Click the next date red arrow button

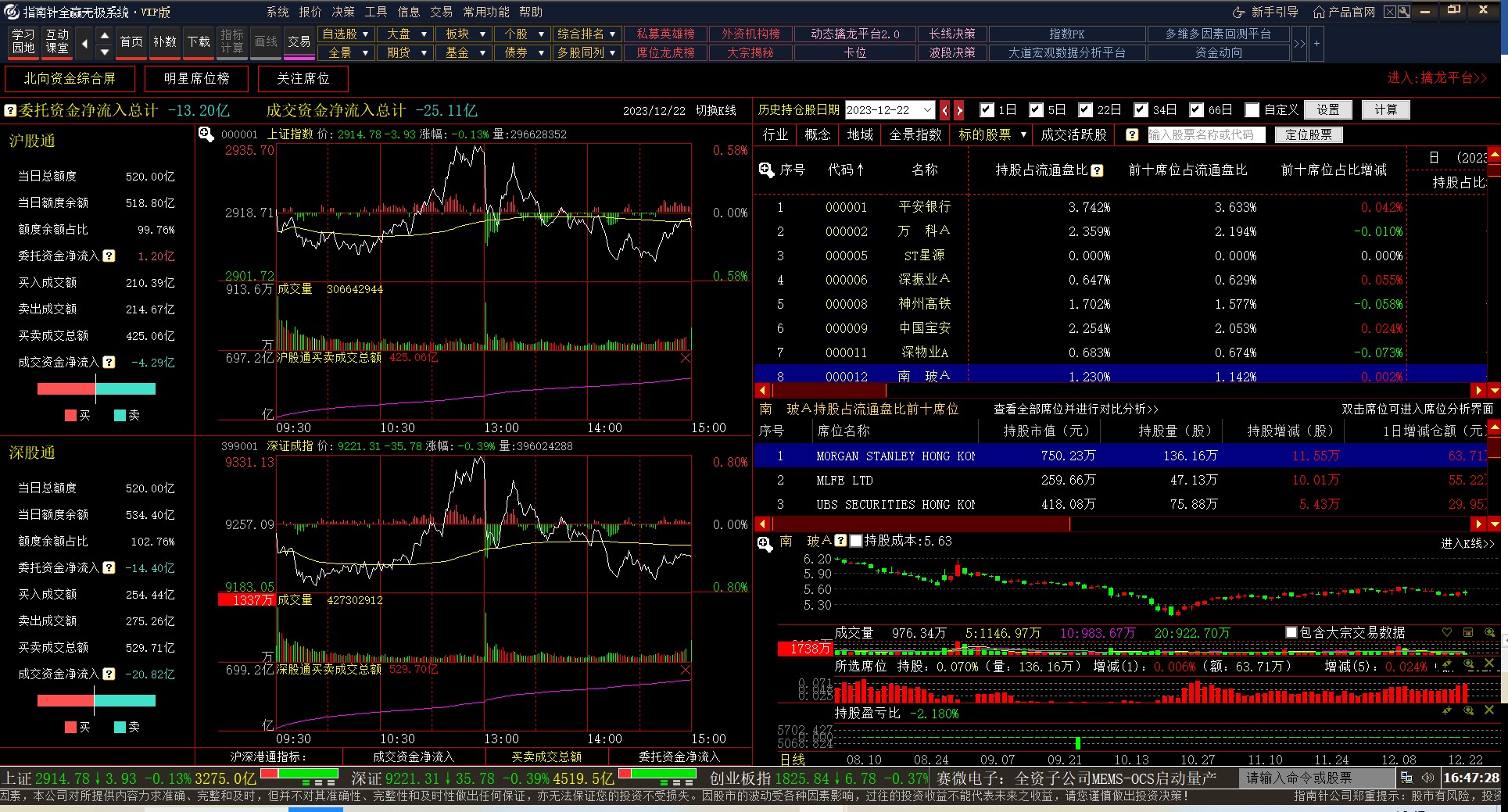(959, 110)
